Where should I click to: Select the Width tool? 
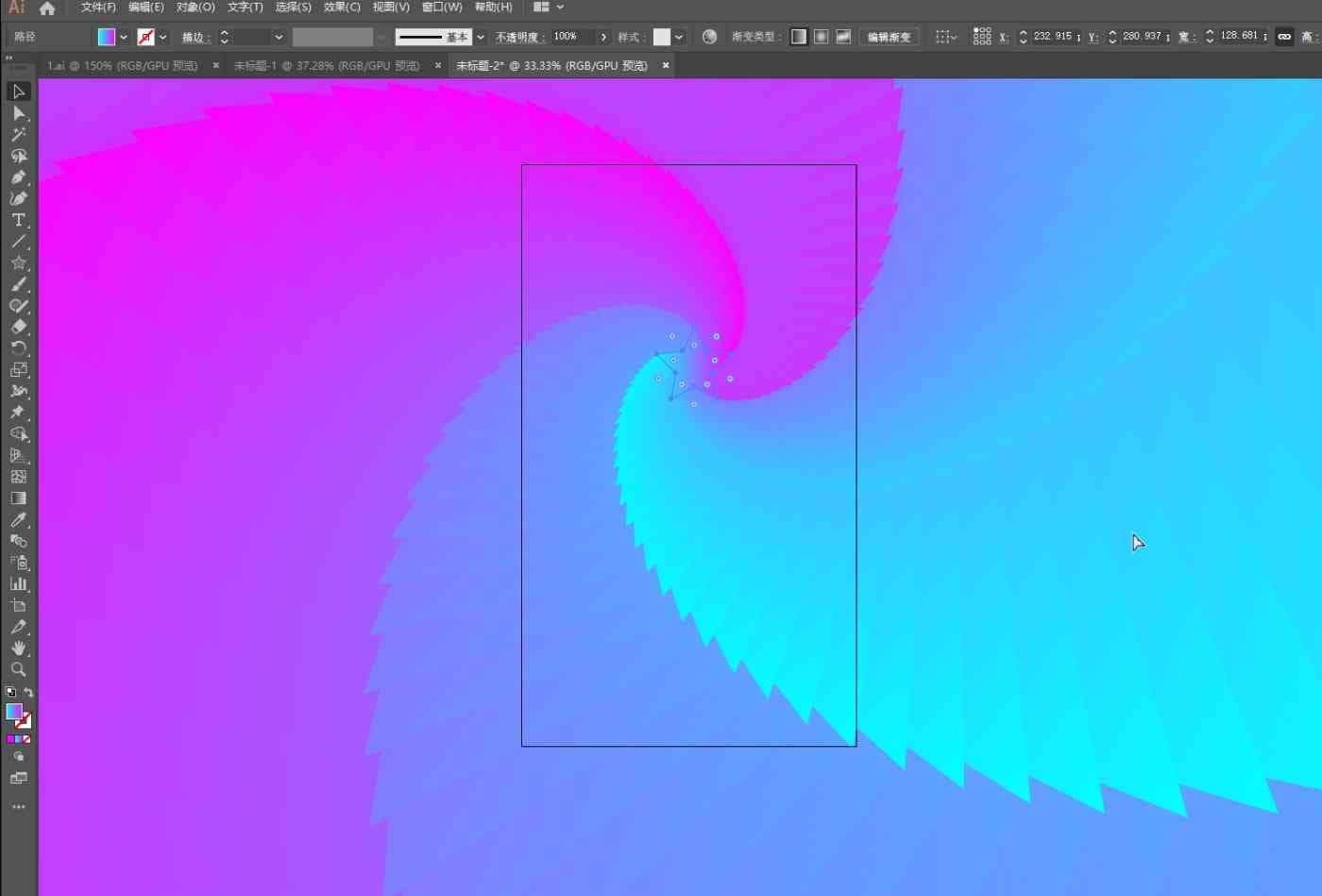(18, 391)
